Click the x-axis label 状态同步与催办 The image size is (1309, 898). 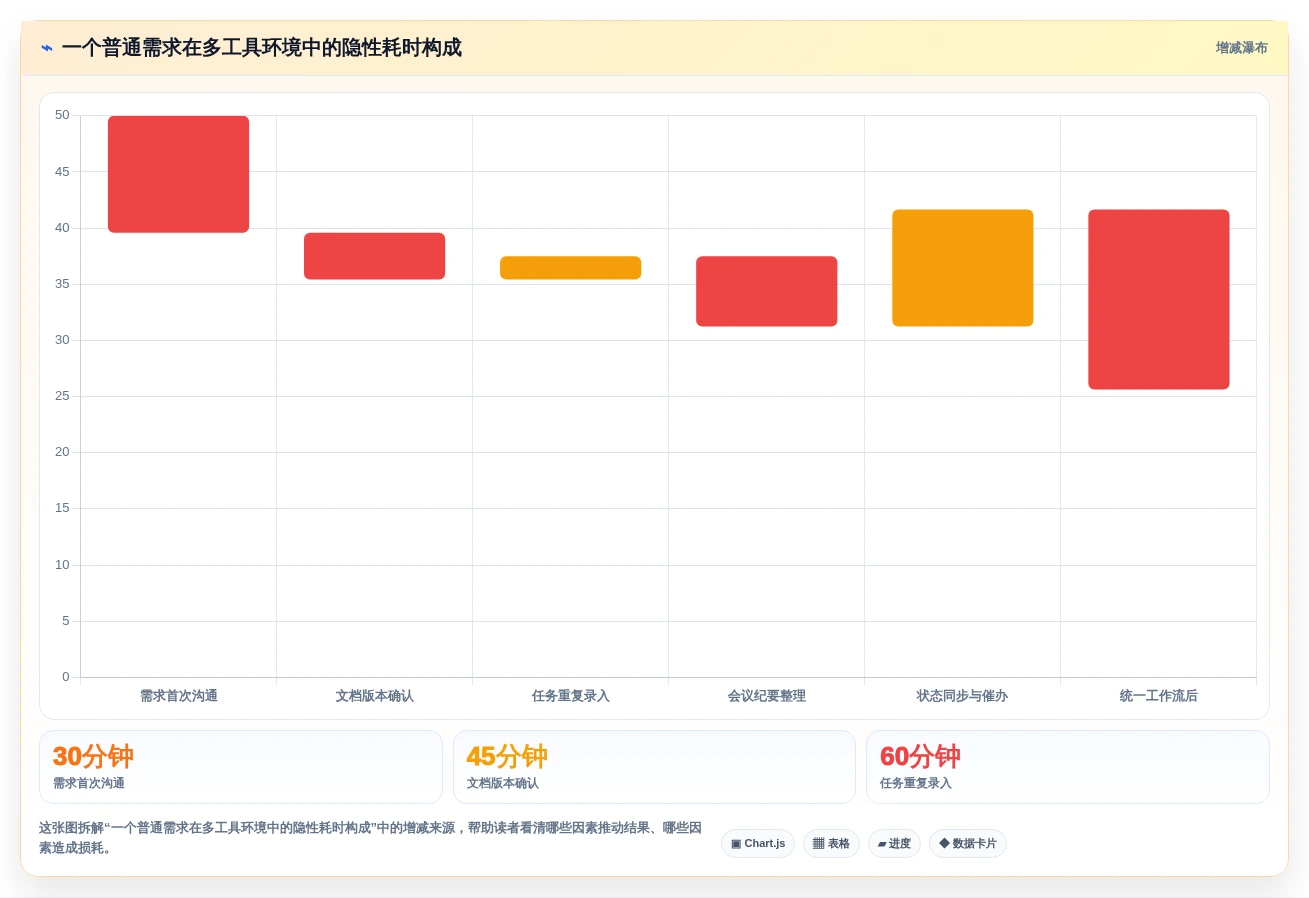[962, 696]
